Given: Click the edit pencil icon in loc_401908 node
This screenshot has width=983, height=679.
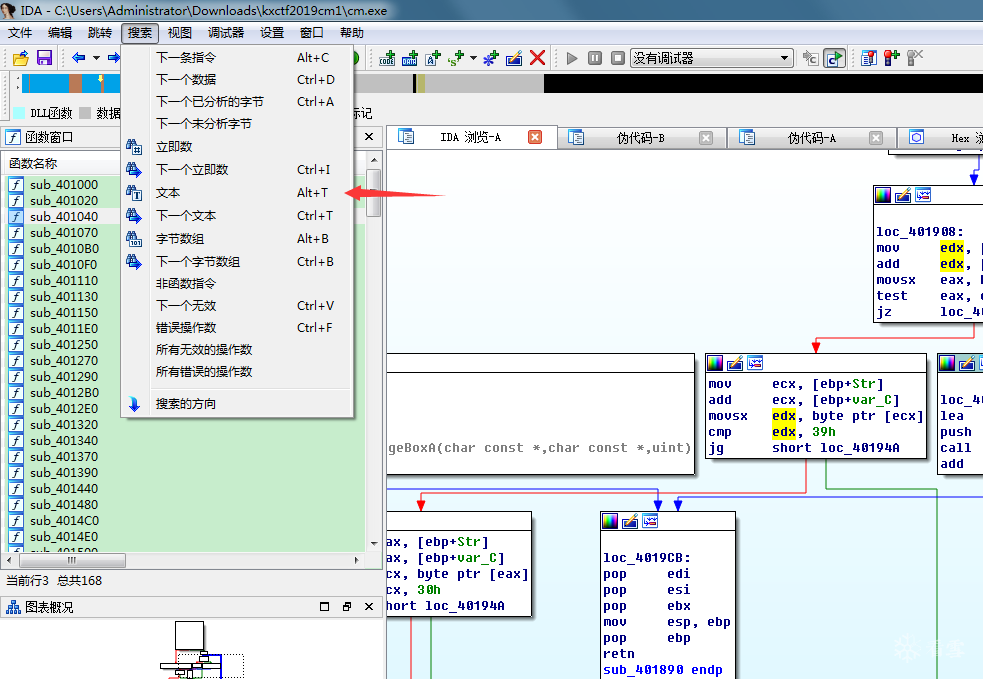Looking at the screenshot, I should pos(903,196).
